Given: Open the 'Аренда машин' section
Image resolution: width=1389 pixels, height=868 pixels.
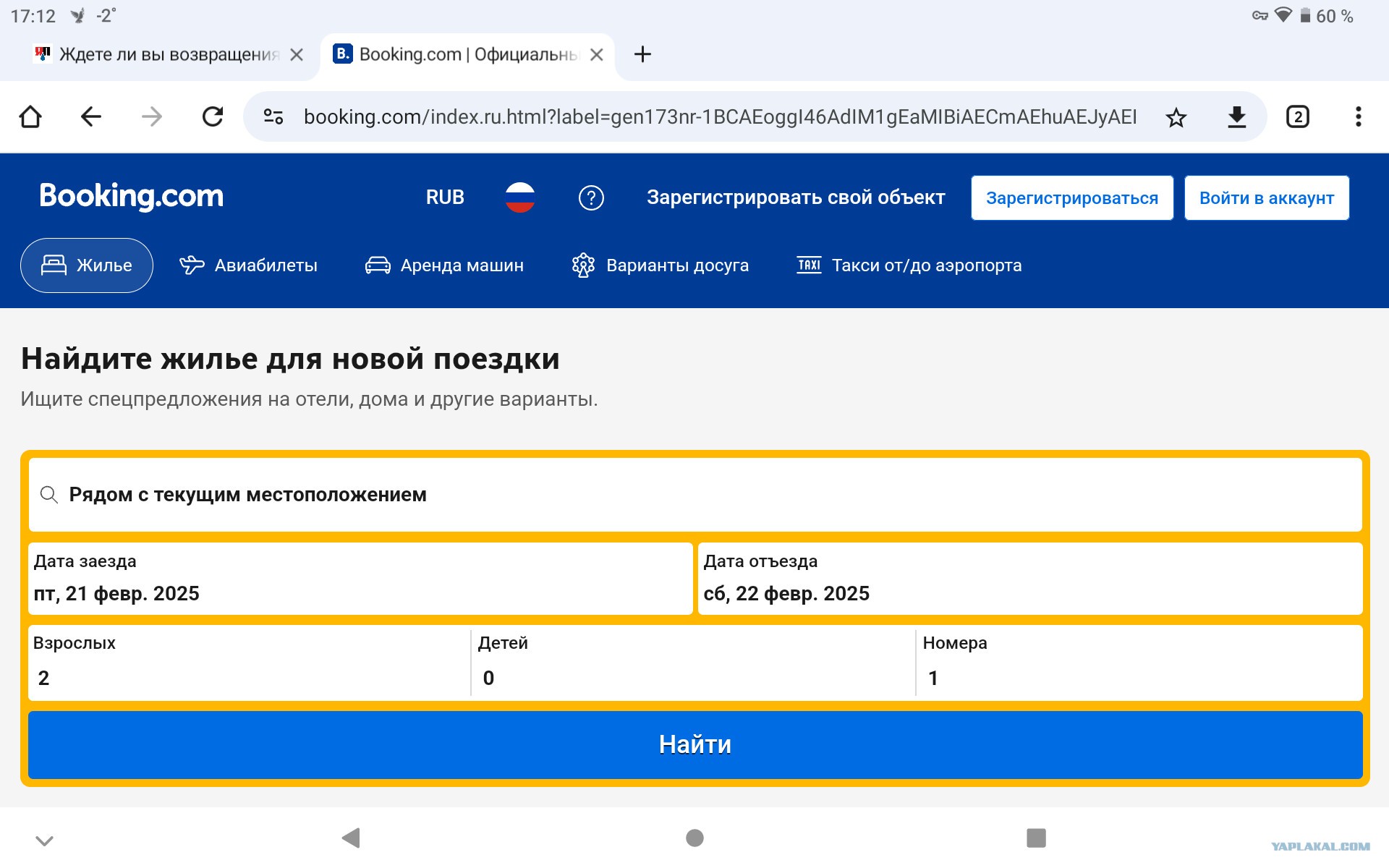Looking at the screenshot, I should click(x=444, y=265).
